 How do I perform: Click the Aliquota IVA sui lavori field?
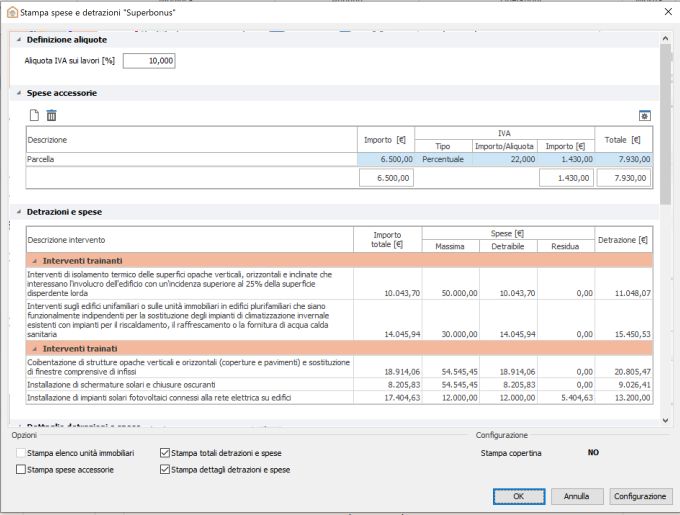click(x=150, y=61)
